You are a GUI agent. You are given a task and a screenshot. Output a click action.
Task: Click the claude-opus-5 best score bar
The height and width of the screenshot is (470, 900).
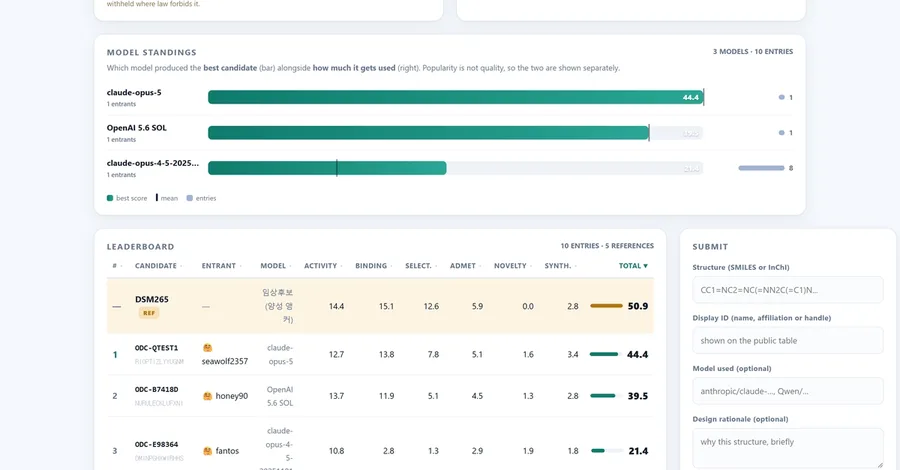tap(456, 98)
